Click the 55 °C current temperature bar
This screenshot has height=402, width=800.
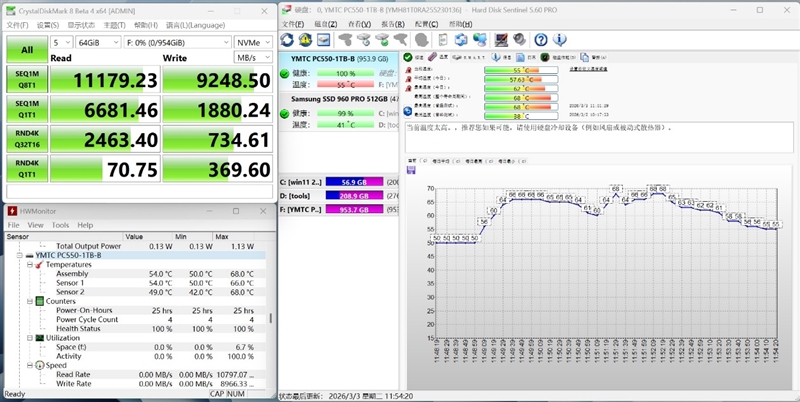[x=520, y=70]
